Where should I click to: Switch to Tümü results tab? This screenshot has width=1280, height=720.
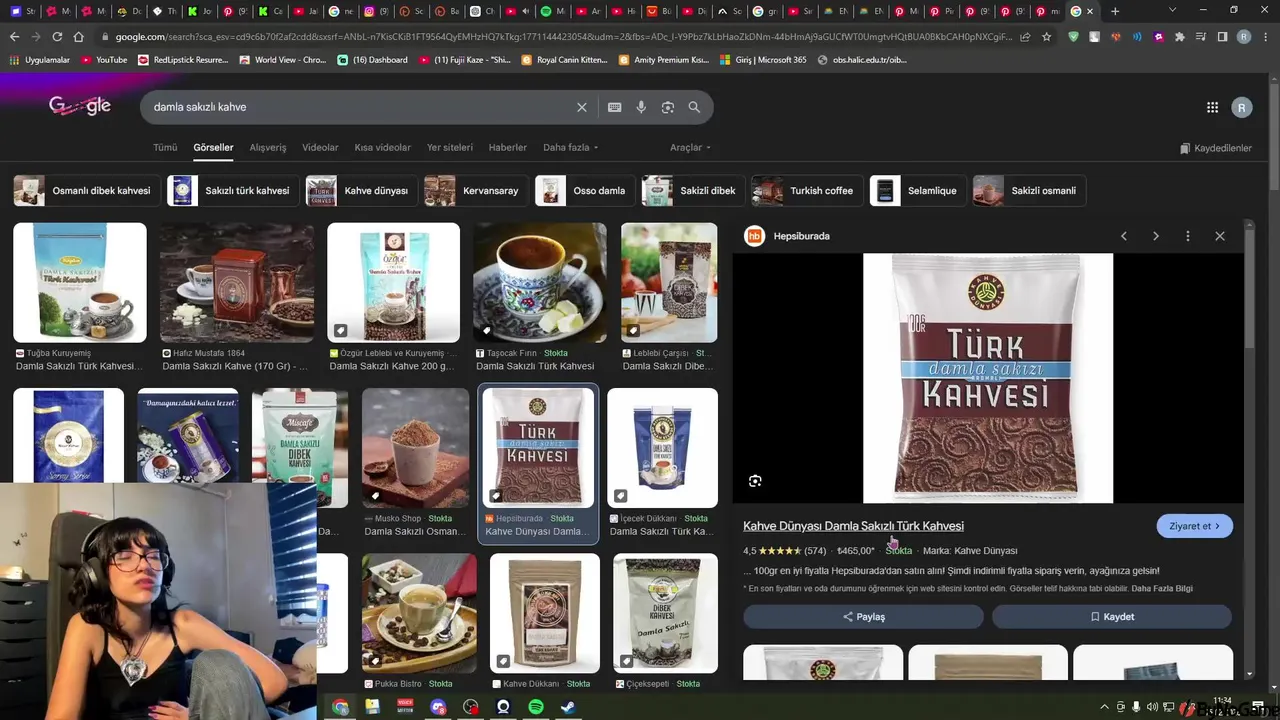click(x=165, y=147)
